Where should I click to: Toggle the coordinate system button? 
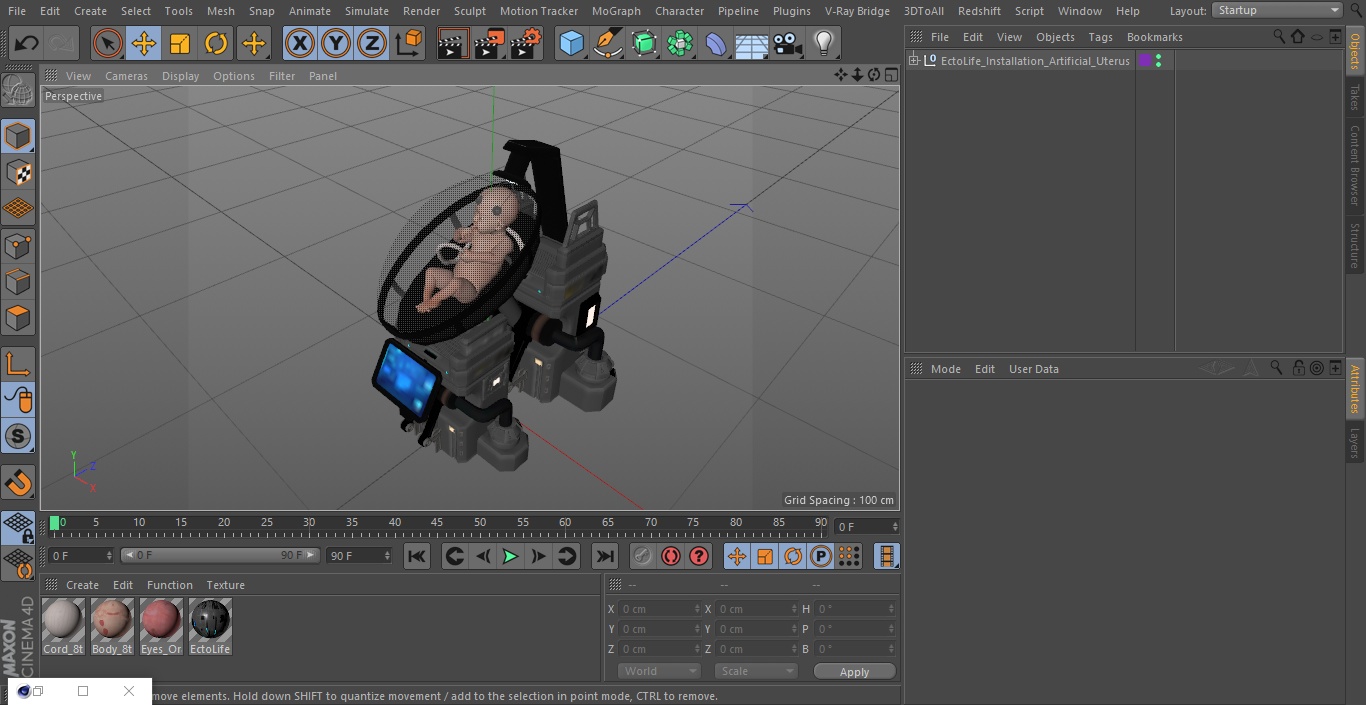(409, 43)
